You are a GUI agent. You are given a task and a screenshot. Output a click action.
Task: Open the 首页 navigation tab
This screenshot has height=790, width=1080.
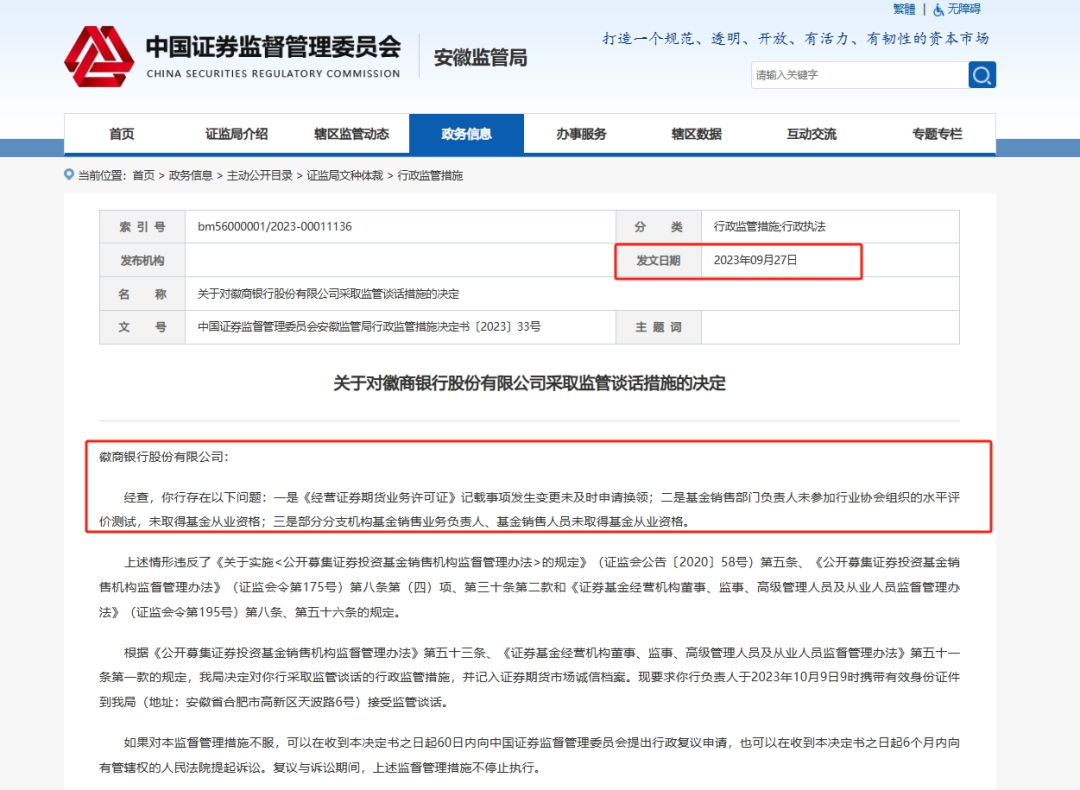click(122, 134)
